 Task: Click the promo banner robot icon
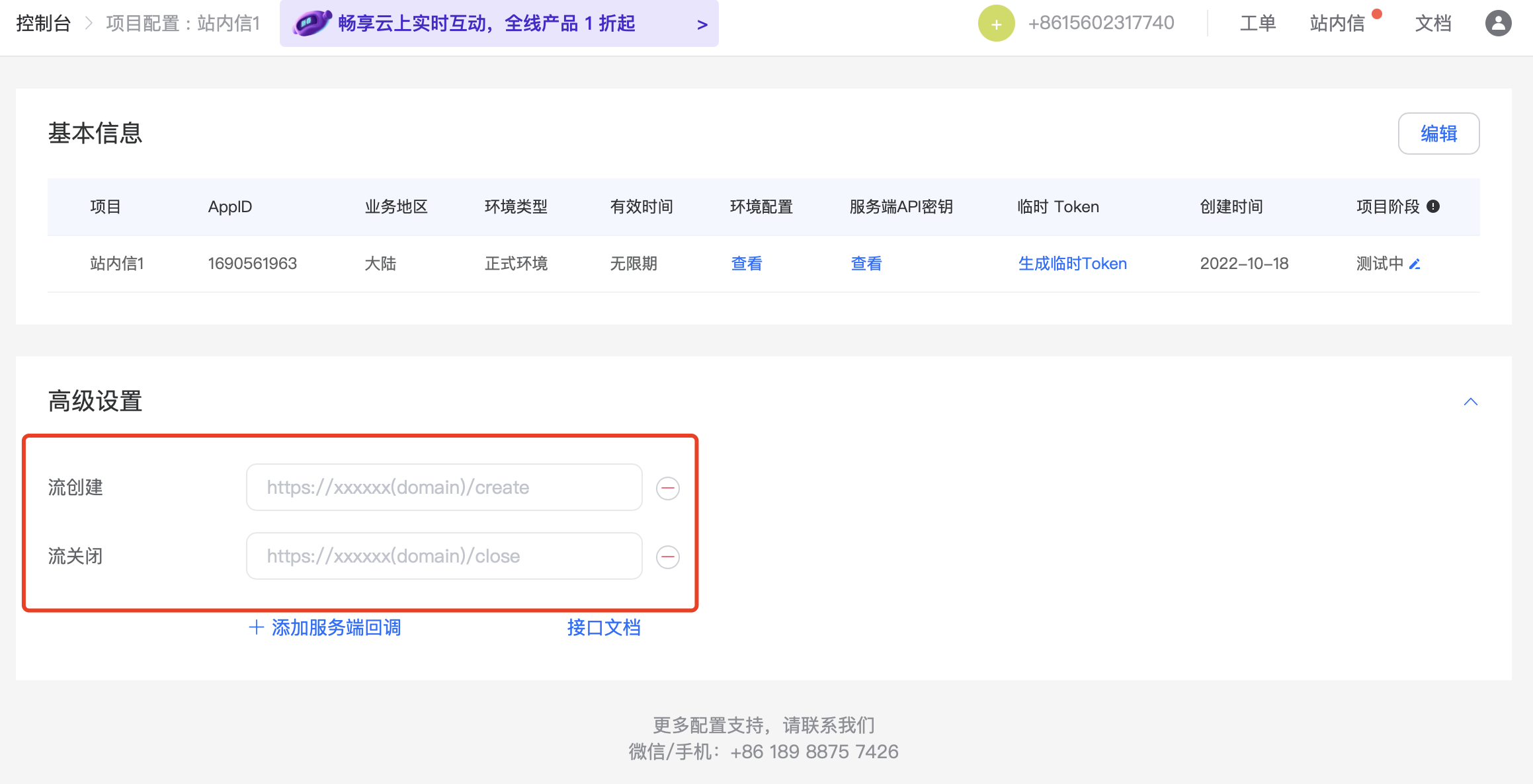click(x=311, y=23)
